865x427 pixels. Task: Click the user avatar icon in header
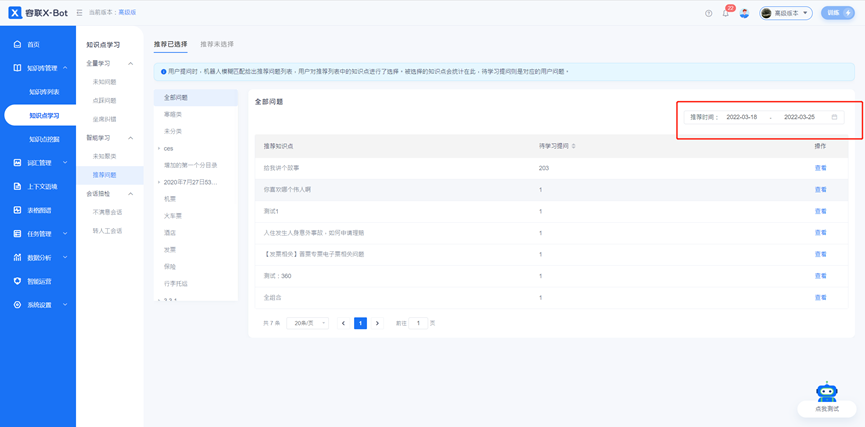tap(744, 13)
